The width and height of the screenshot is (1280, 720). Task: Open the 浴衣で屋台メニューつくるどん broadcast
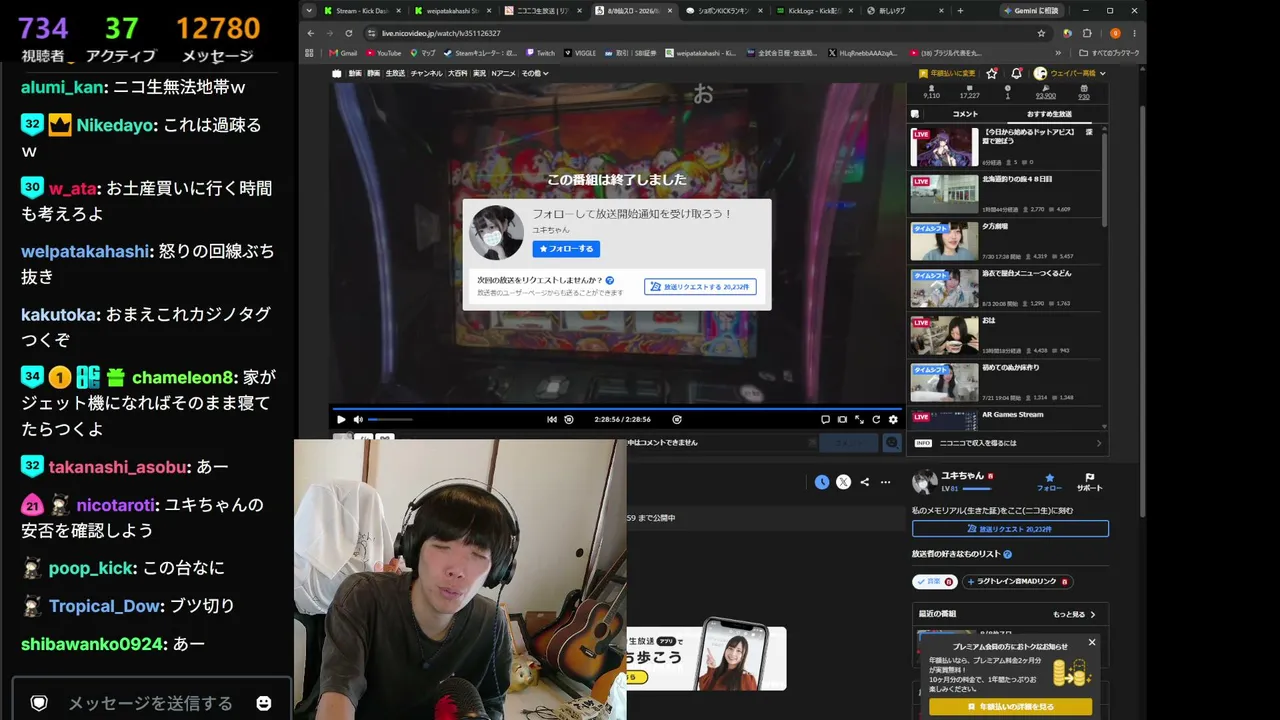[x=1007, y=288]
